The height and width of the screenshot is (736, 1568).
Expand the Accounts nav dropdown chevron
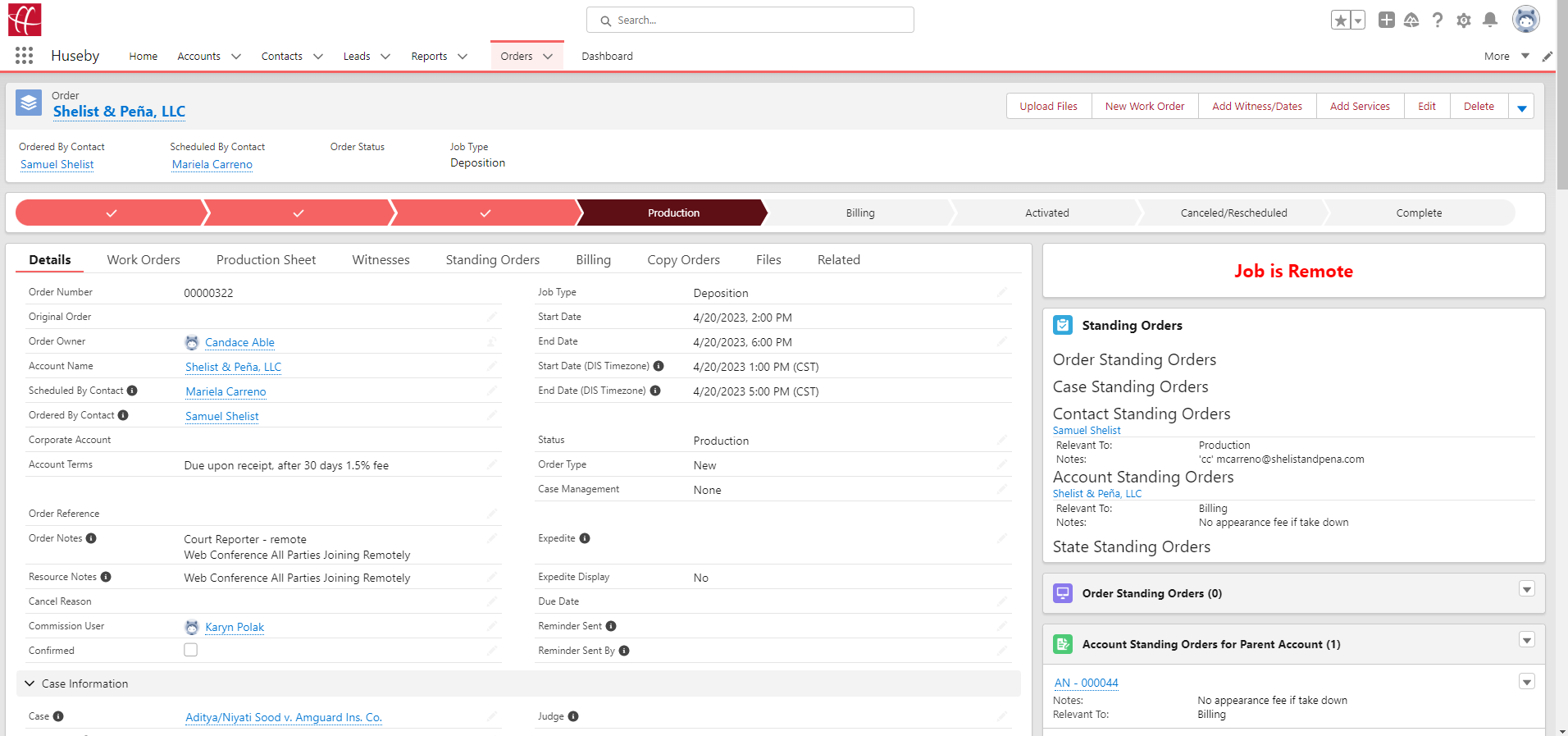click(236, 57)
